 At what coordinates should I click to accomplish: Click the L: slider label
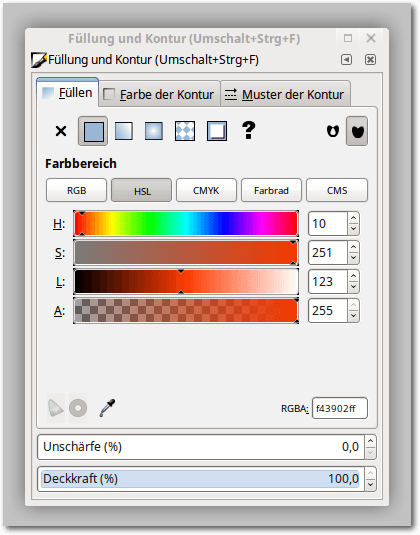point(60,282)
